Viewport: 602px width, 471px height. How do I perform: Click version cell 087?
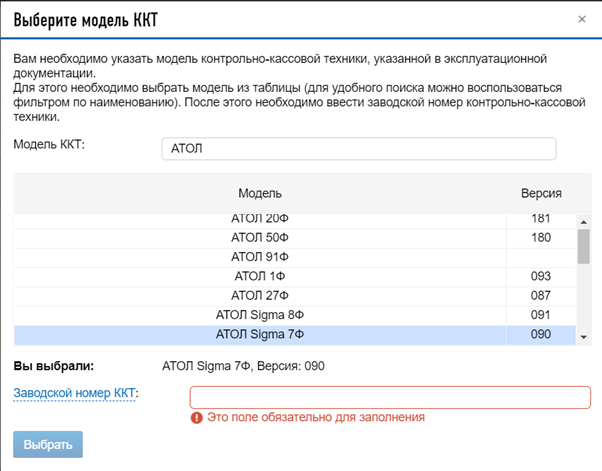pos(541,296)
